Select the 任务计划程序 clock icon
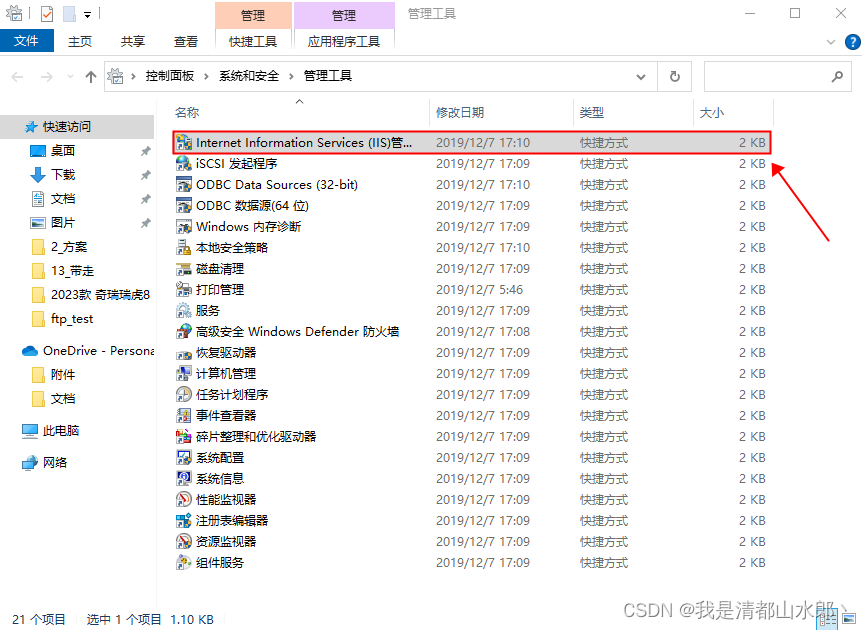862x630 pixels. point(184,395)
